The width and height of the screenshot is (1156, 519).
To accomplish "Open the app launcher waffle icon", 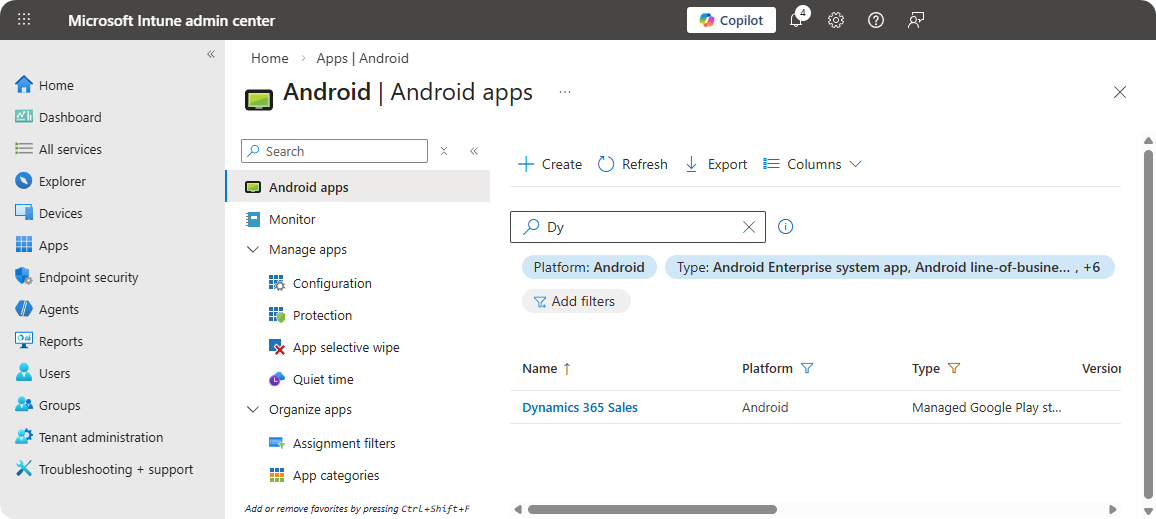I will point(24,20).
